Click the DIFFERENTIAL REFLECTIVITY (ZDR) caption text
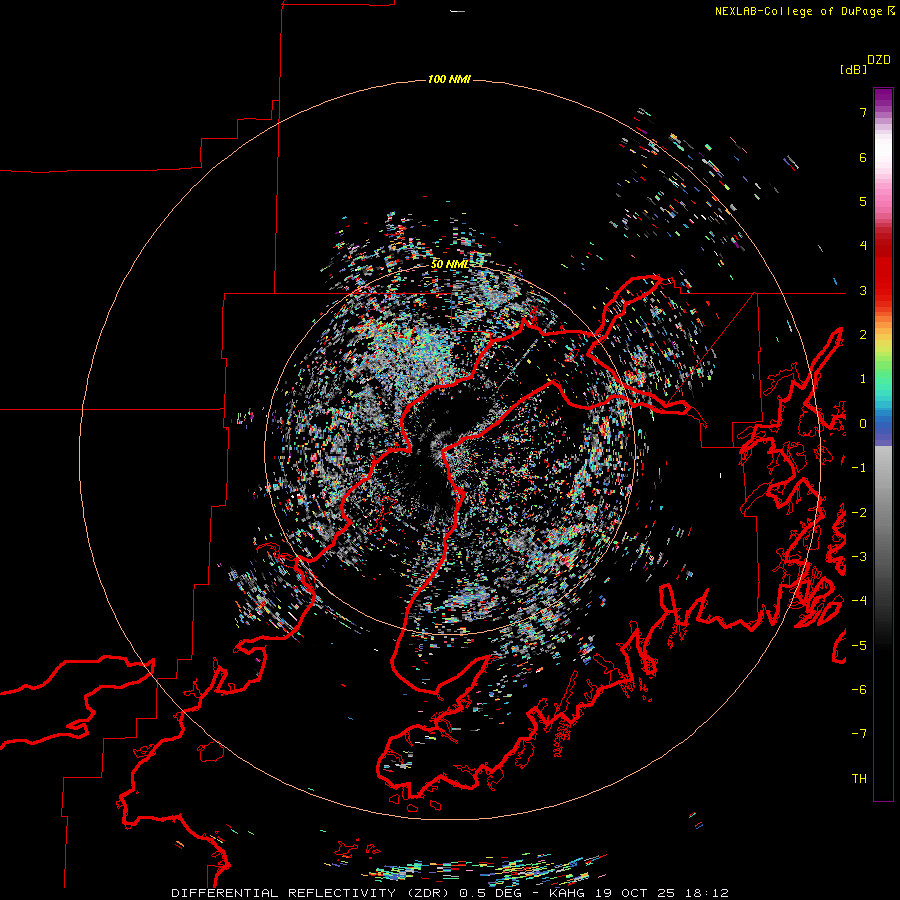 tap(312, 893)
